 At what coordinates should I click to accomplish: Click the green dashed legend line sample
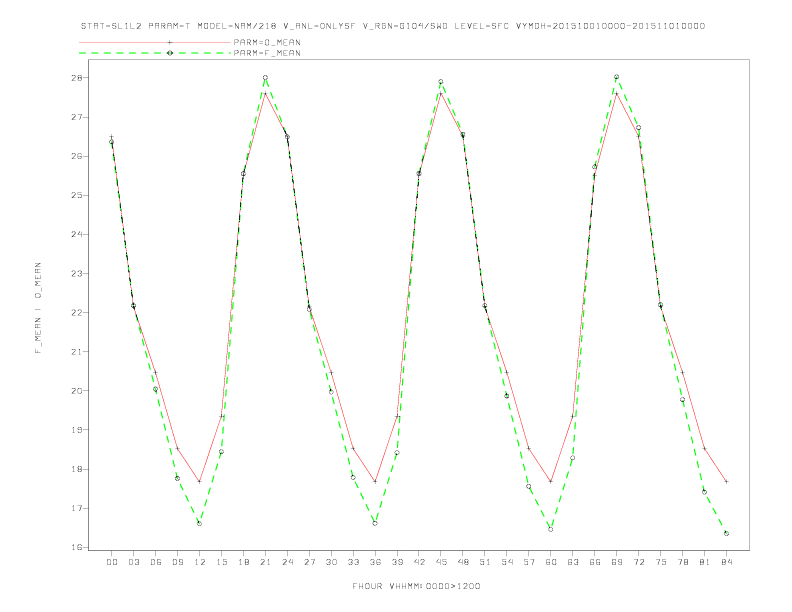pos(155,53)
